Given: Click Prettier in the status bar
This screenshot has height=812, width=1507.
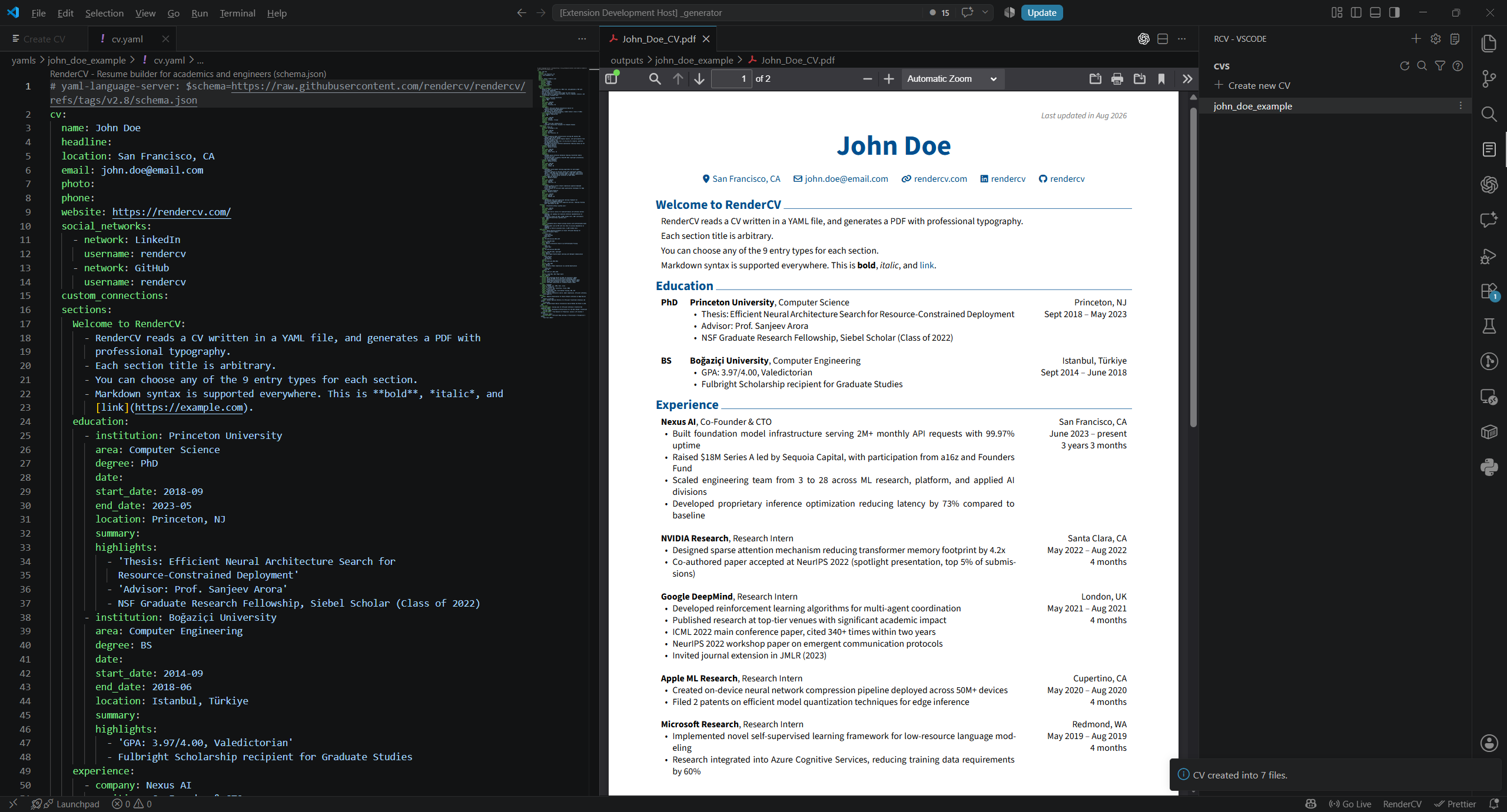Looking at the screenshot, I should pyautogui.click(x=1455, y=804).
